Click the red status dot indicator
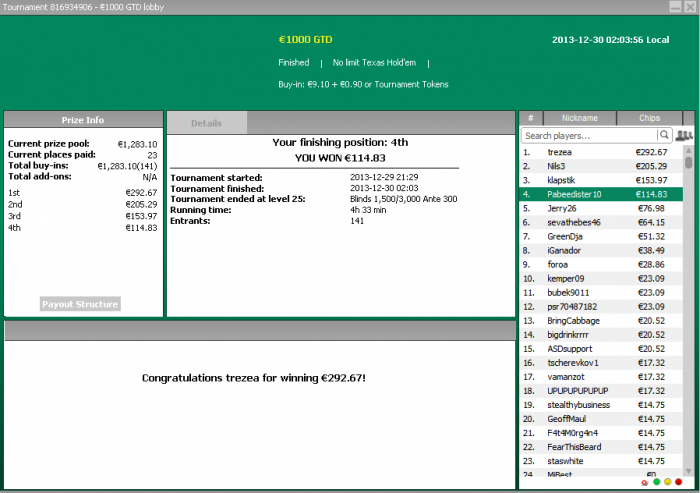 pyautogui.click(x=679, y=482)
